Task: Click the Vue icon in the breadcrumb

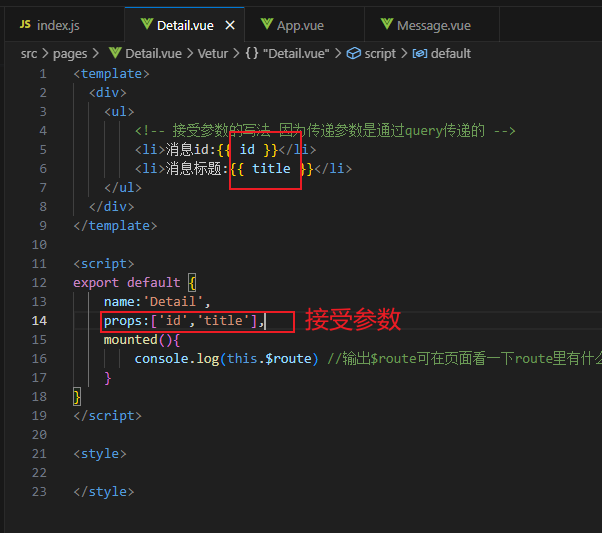Action: 115,53
